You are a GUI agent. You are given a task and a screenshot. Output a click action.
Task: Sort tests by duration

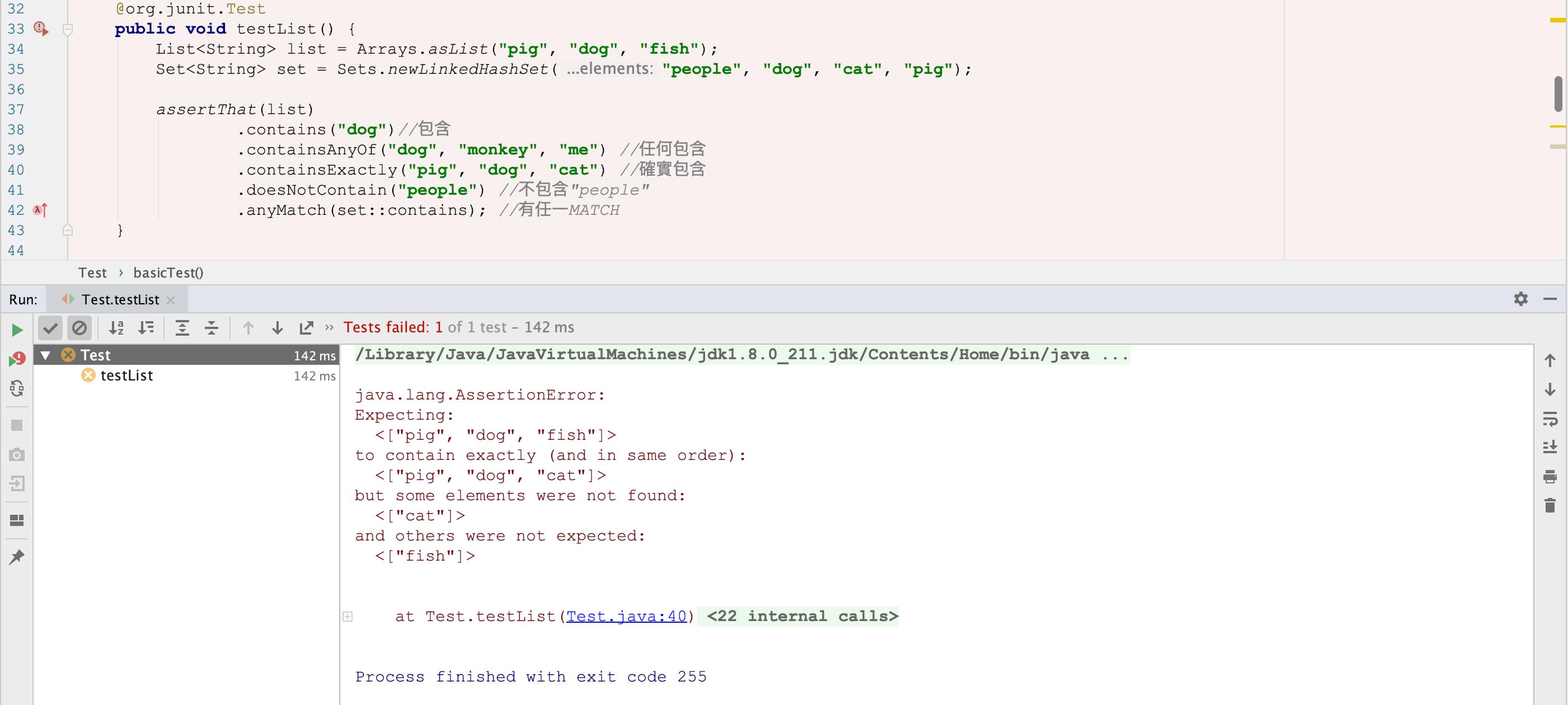pos(146,328)
